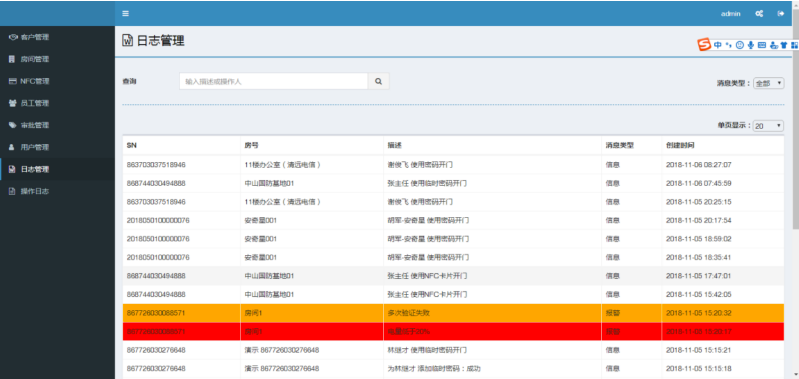Open Sogou skin shirt icon

(x=784, y=45)
